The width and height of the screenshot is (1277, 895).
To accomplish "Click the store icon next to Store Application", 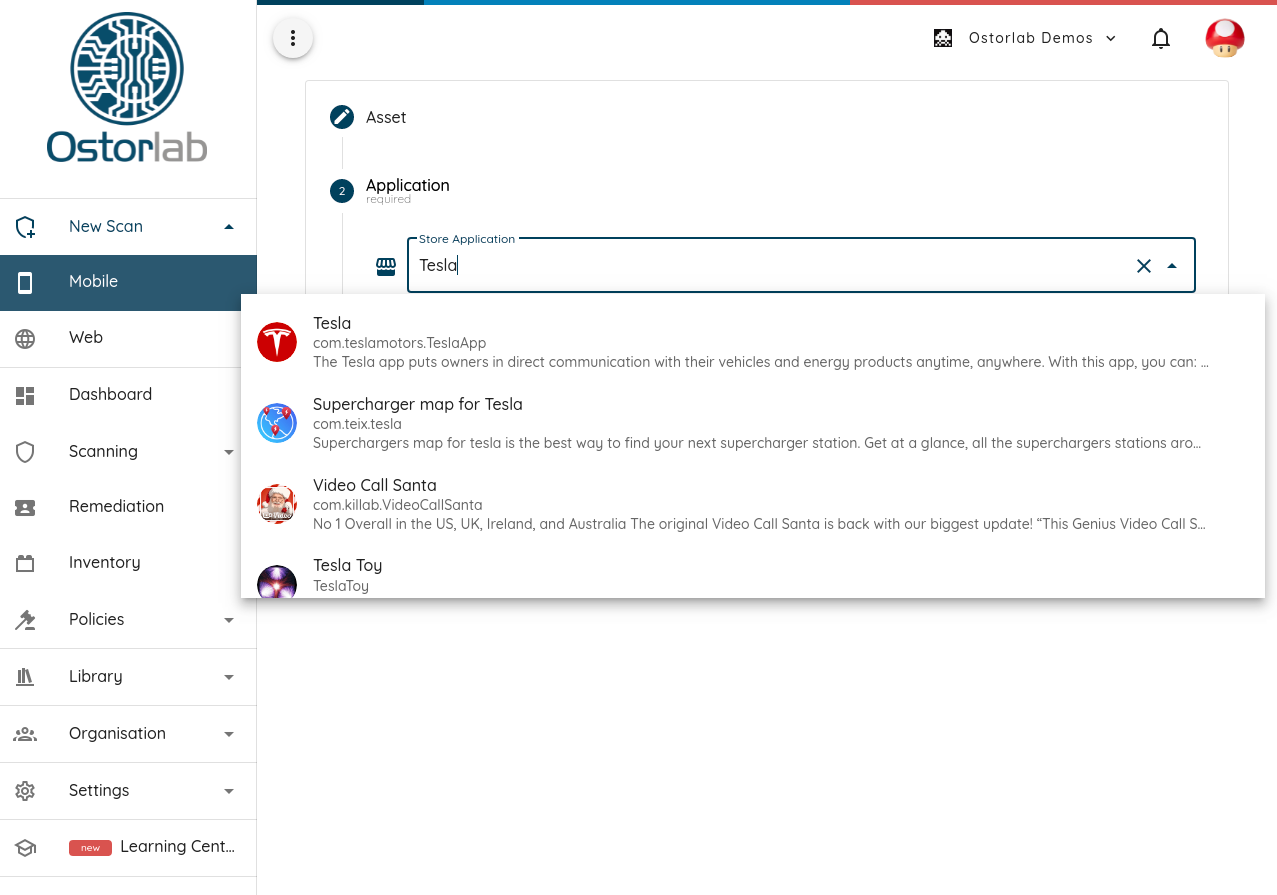I will click(x=386, y=265).
